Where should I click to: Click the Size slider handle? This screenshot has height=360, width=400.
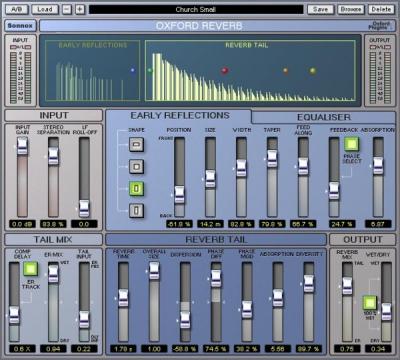pyautogui.click(x=210, y=179)
